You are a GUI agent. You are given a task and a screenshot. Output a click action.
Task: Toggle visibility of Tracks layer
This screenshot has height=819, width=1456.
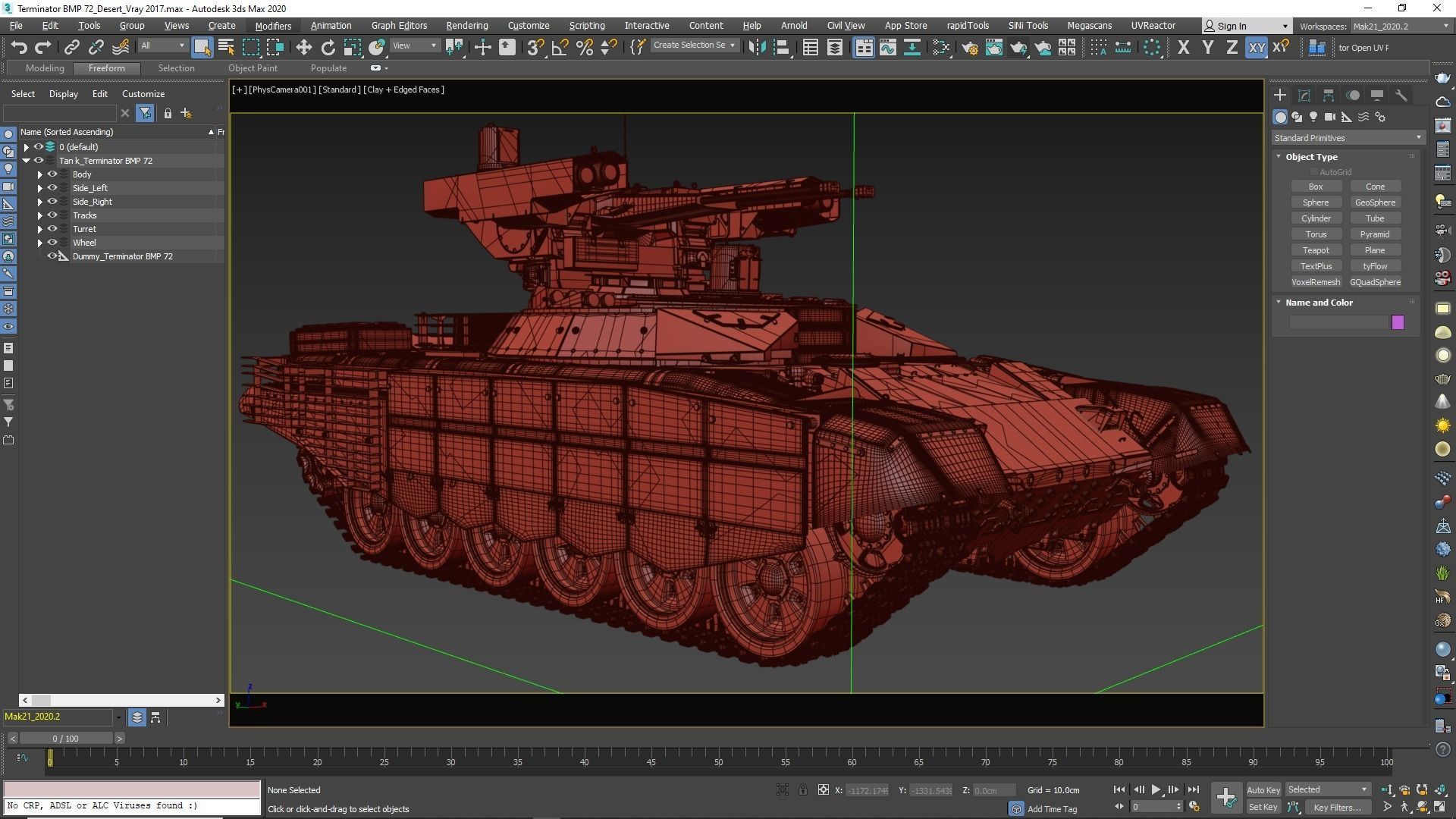52,215
